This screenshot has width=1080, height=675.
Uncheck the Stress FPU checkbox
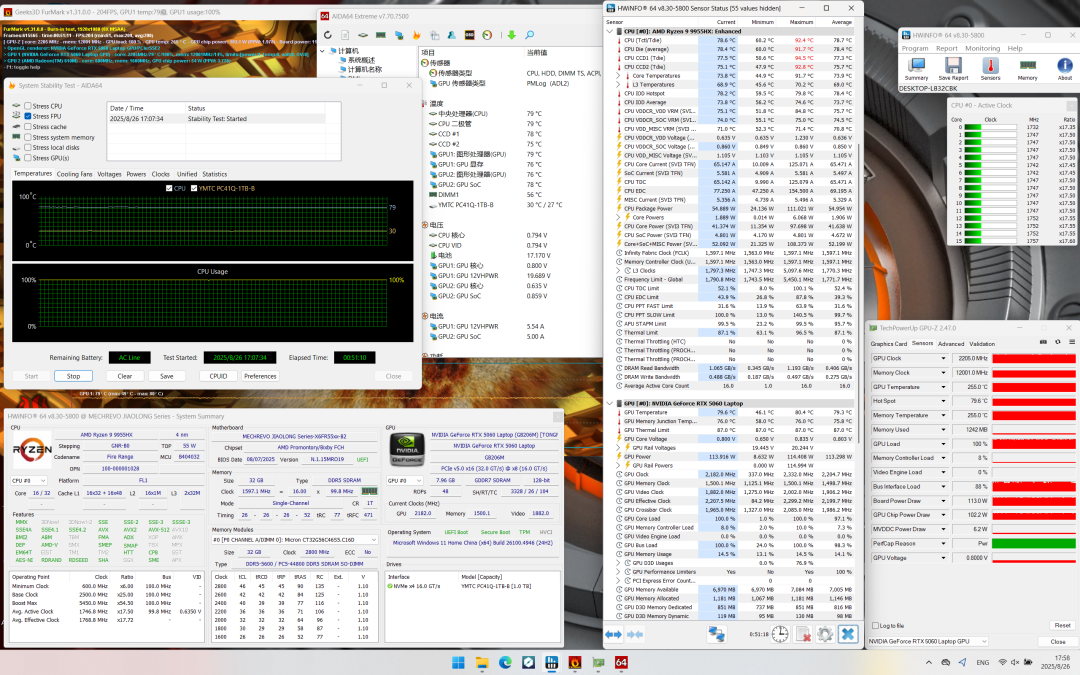point(28,116)
